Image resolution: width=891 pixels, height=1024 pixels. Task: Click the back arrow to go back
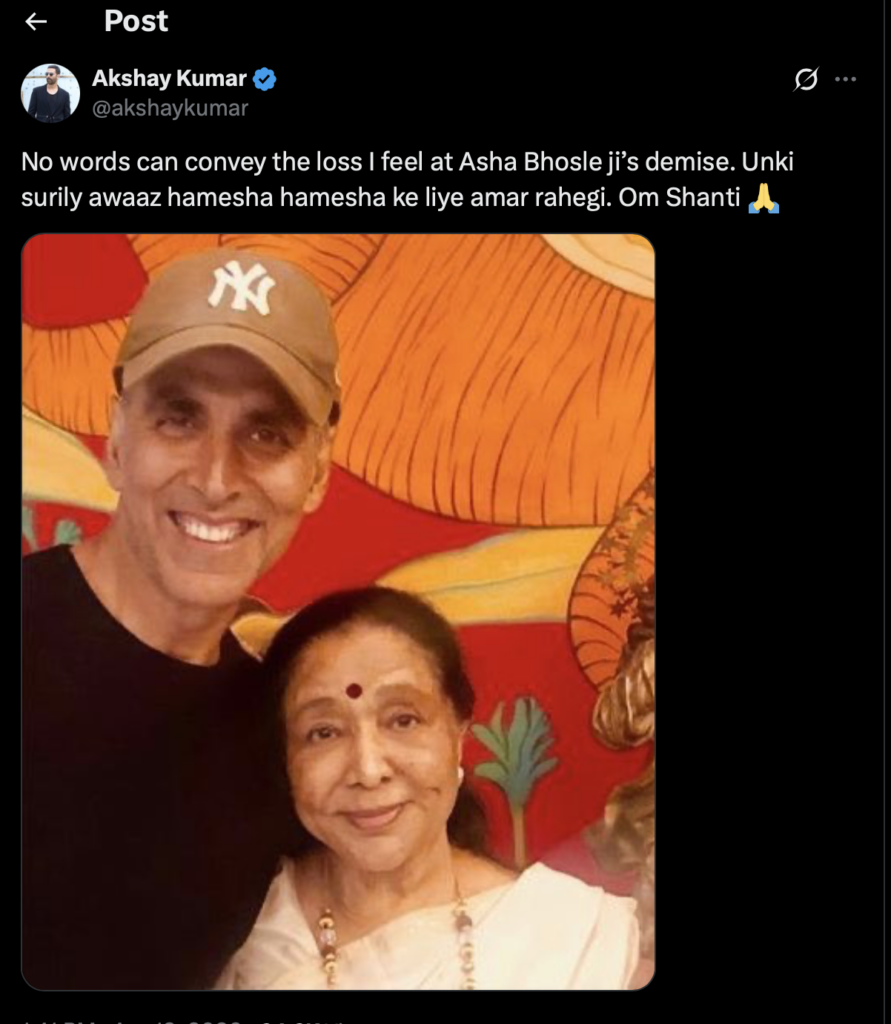(x=36, y=22)
